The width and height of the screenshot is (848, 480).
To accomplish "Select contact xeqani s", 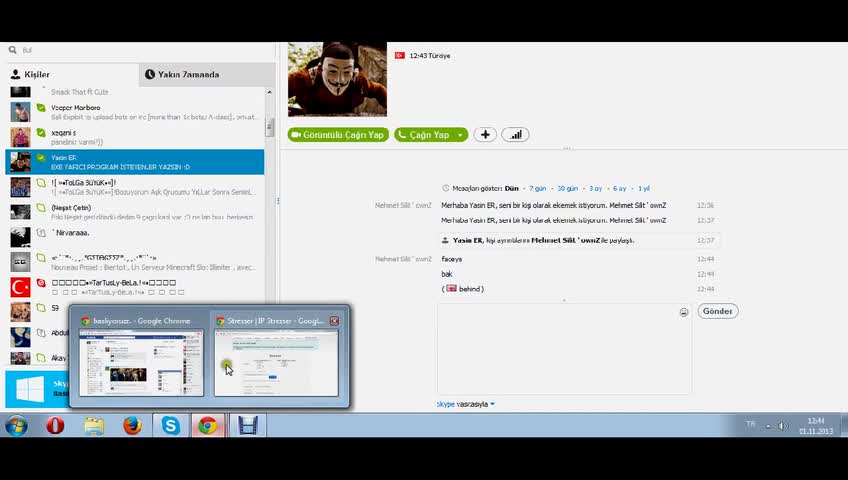I will (135, 137).
